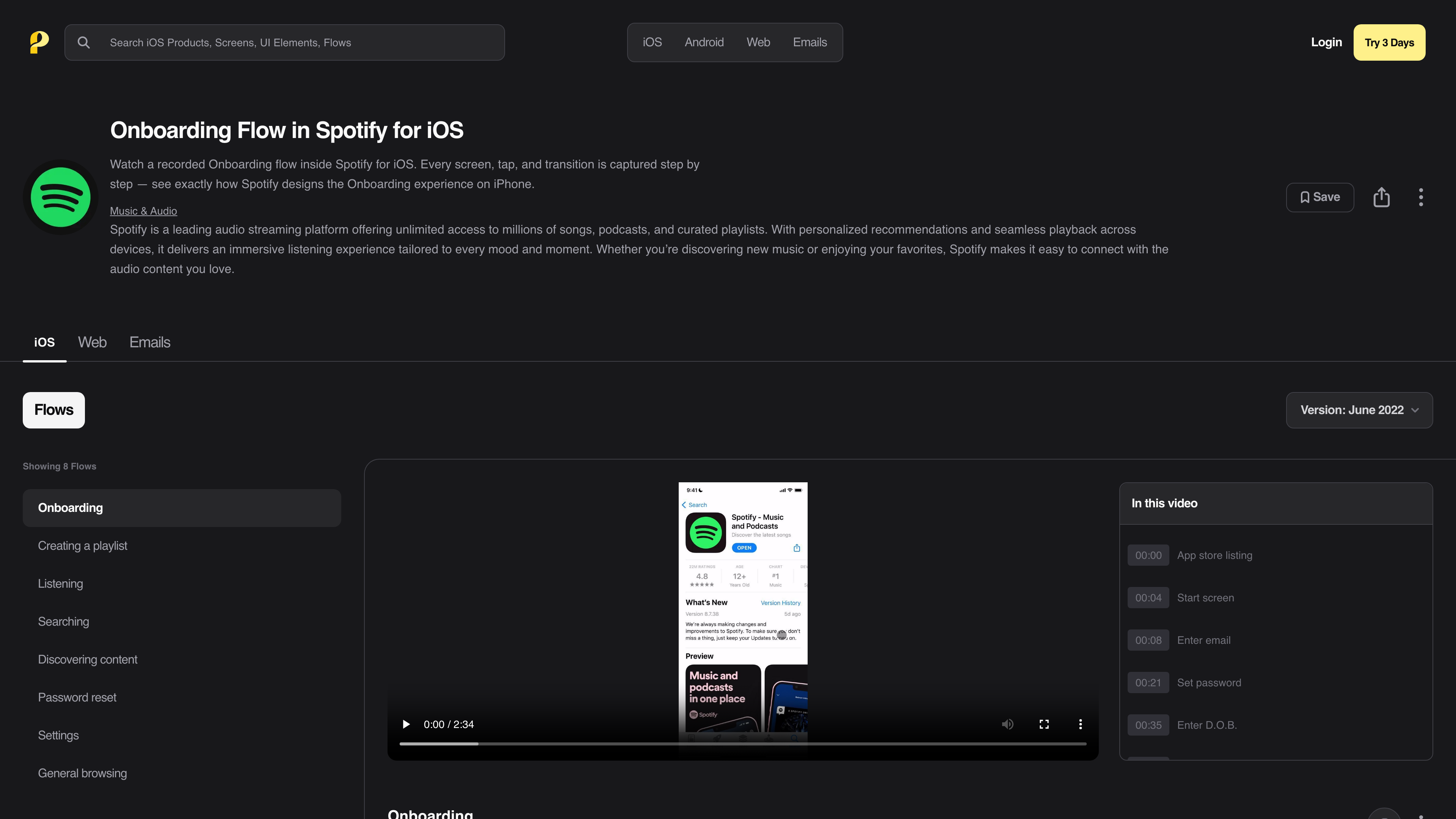Open the Spotify app logo

tap(61, 197)
